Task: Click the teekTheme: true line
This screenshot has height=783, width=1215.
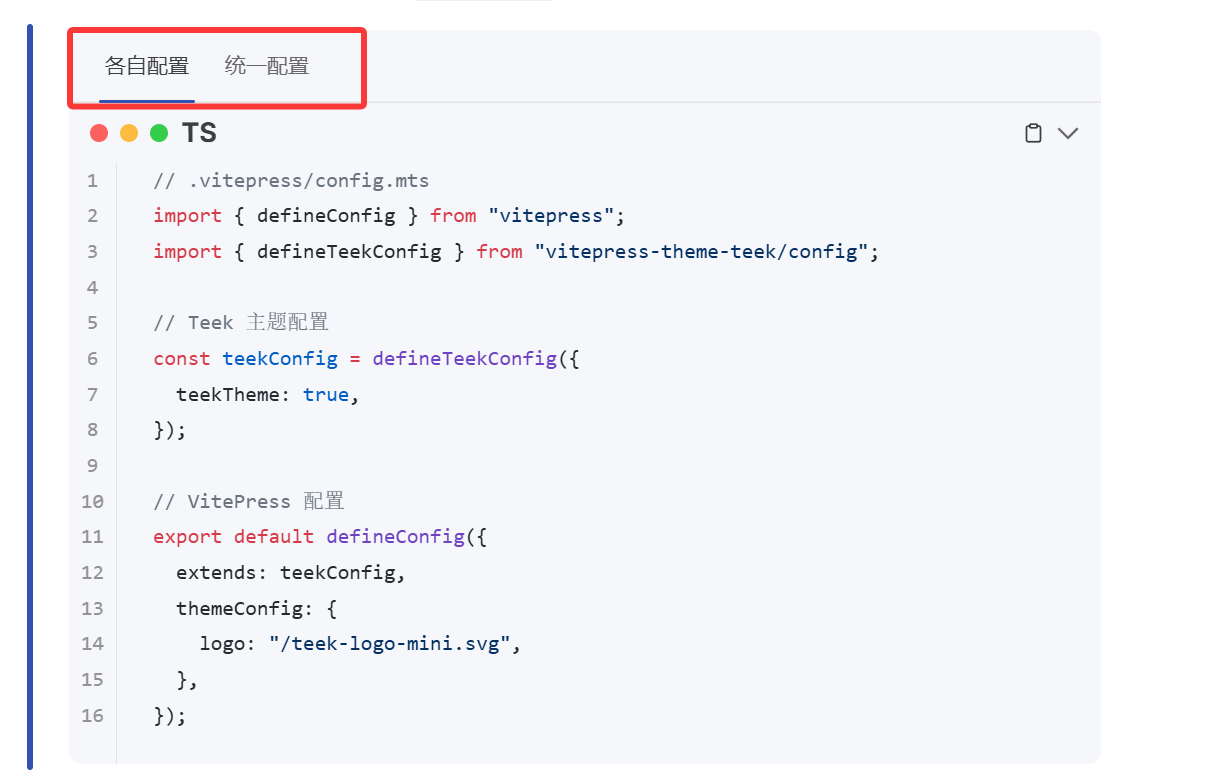Action: (x=267, y=395)
